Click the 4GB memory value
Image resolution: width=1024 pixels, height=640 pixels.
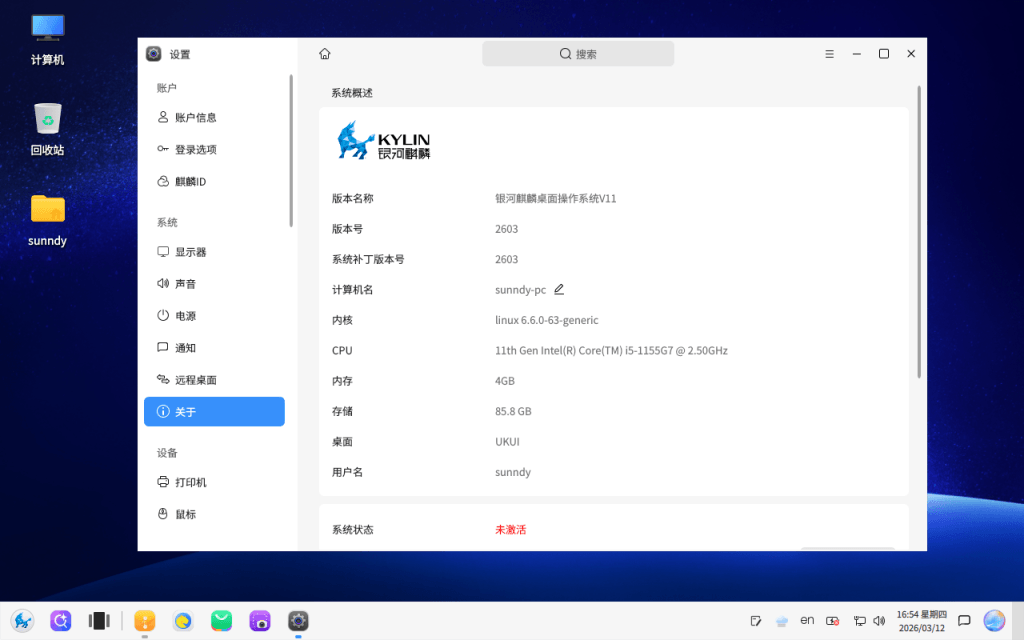click(x=505, y=381)
